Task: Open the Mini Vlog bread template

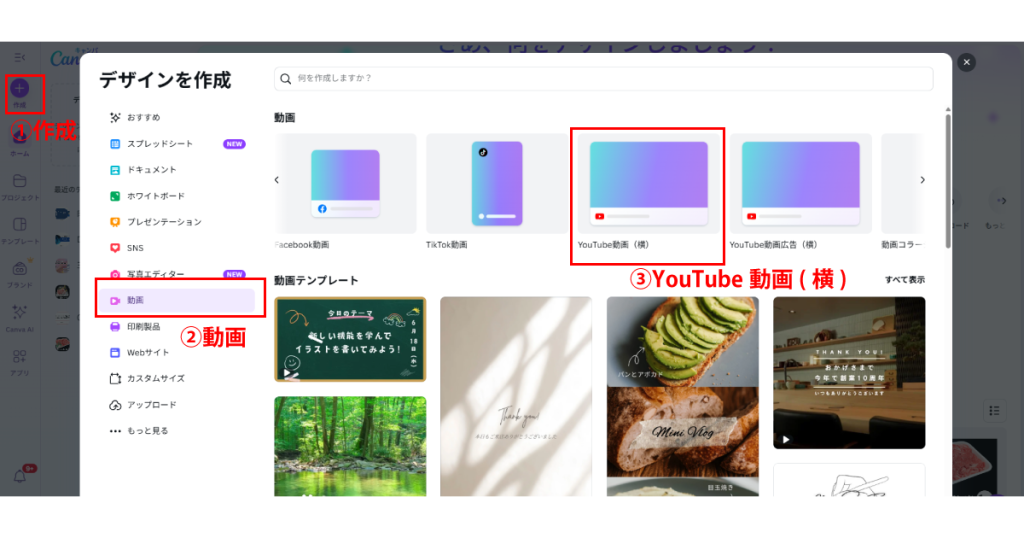Action: click(x=682, y=432)
